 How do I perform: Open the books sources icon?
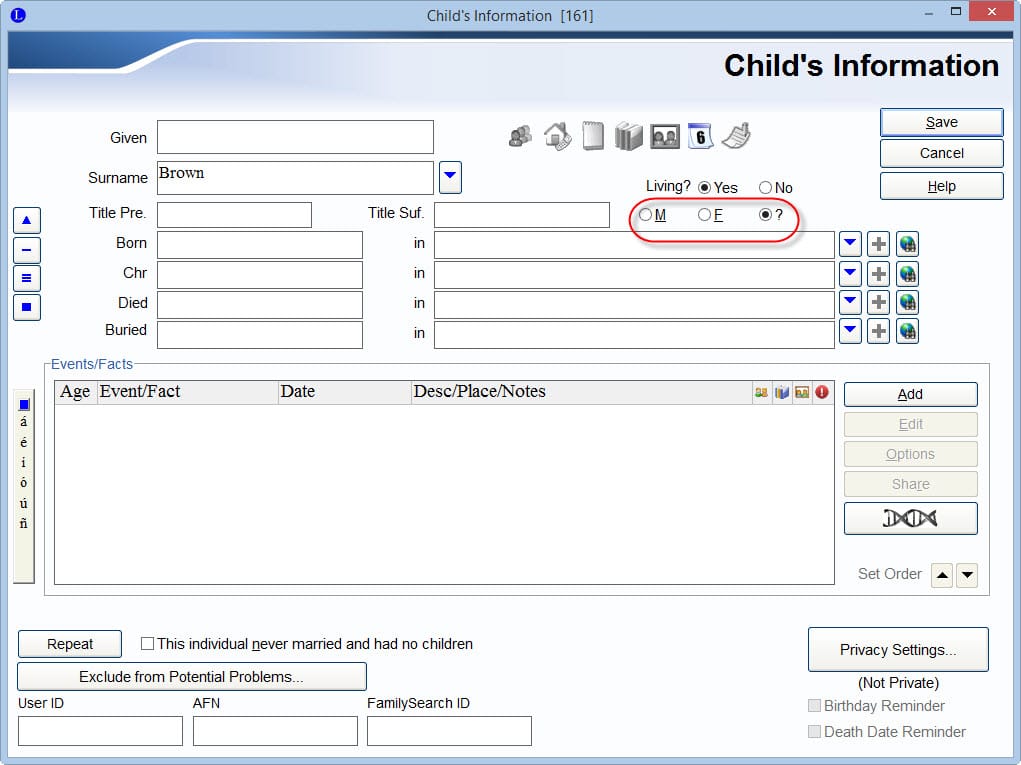628,136
